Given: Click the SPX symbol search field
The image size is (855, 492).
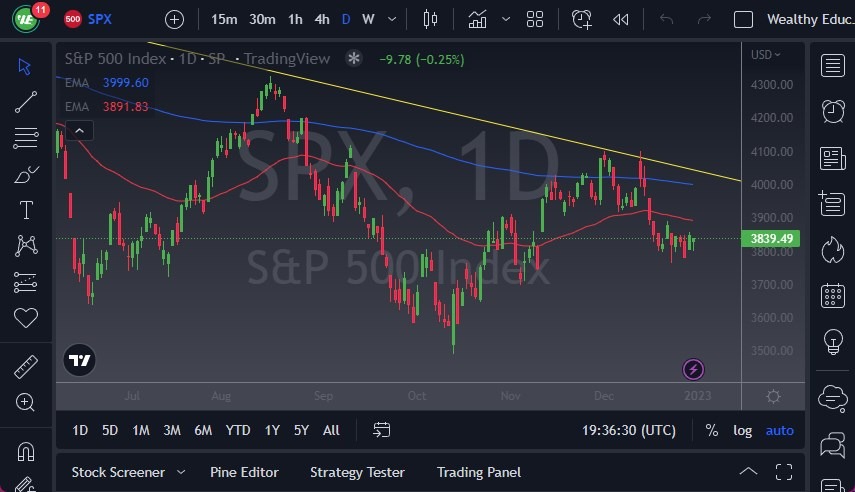Looking at the screenshot, I should 100,19.
